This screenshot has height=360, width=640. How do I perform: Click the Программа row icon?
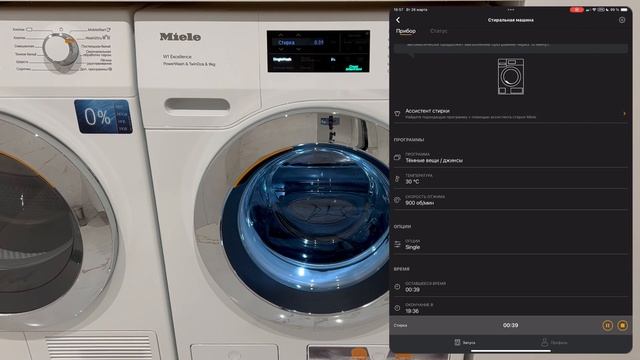coord(397,157)
